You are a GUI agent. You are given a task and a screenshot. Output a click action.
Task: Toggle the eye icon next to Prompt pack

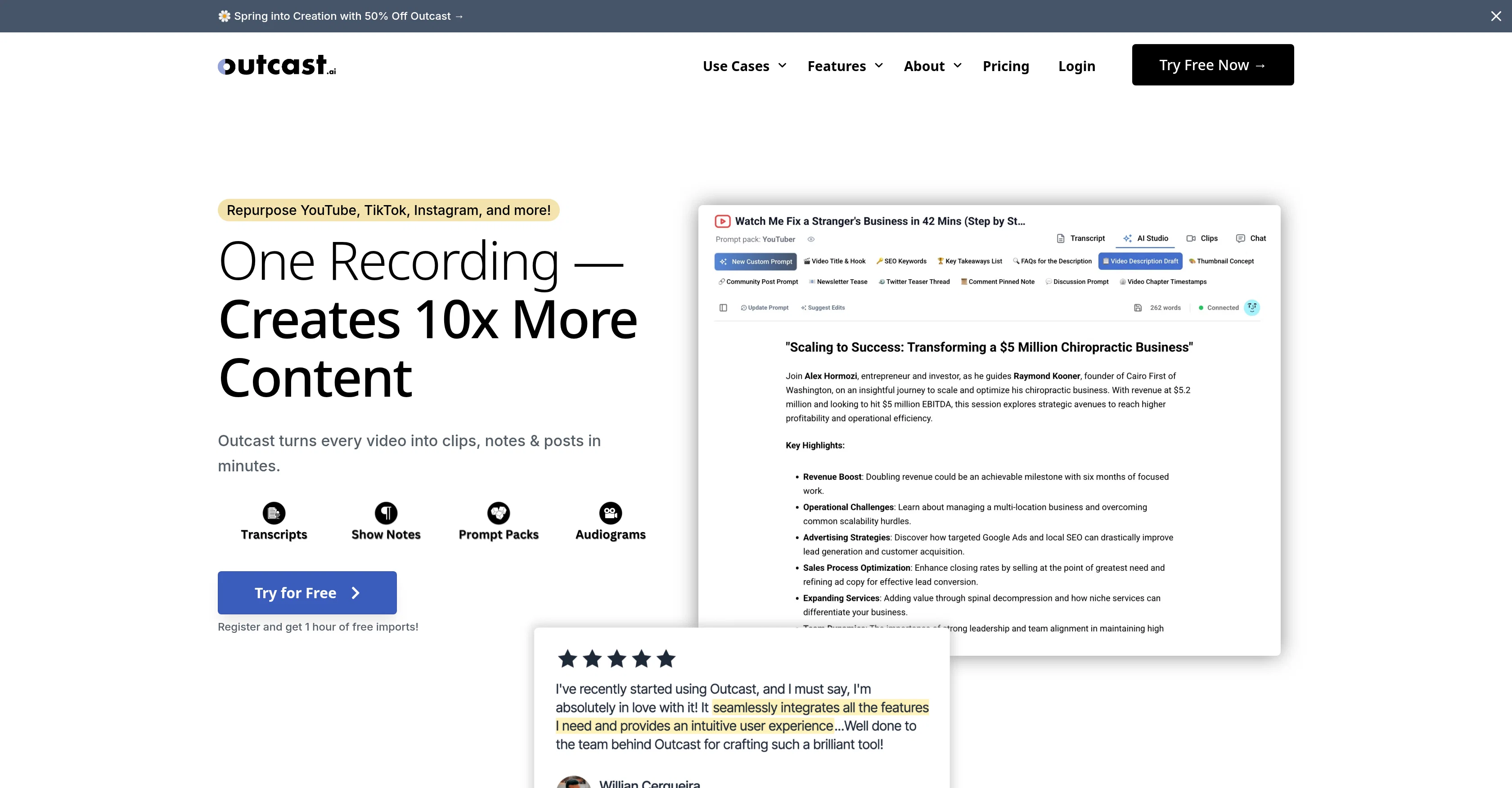(x=810, y=239)
